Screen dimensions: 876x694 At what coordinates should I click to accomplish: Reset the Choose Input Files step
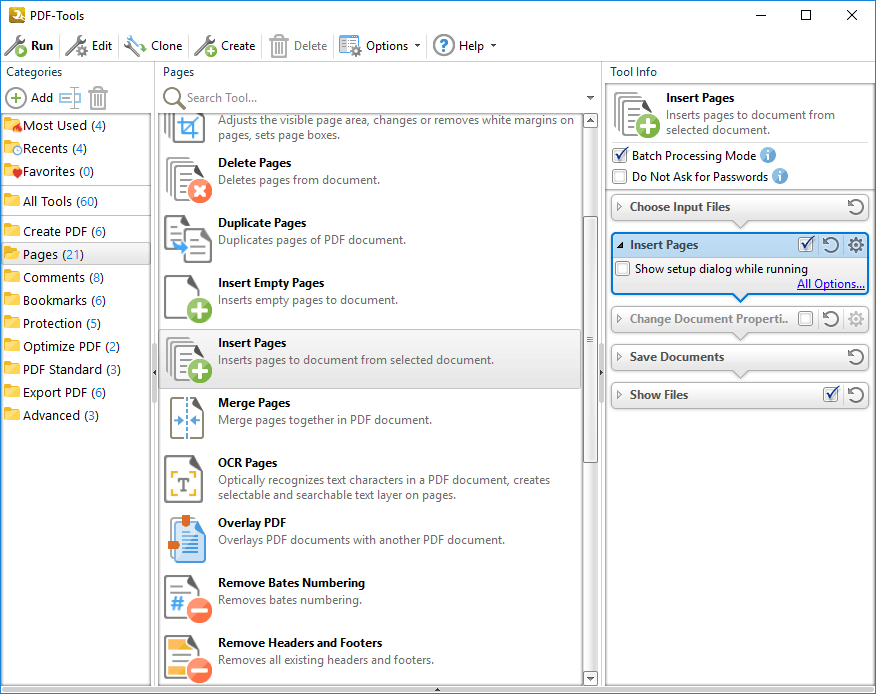point(855,207)
